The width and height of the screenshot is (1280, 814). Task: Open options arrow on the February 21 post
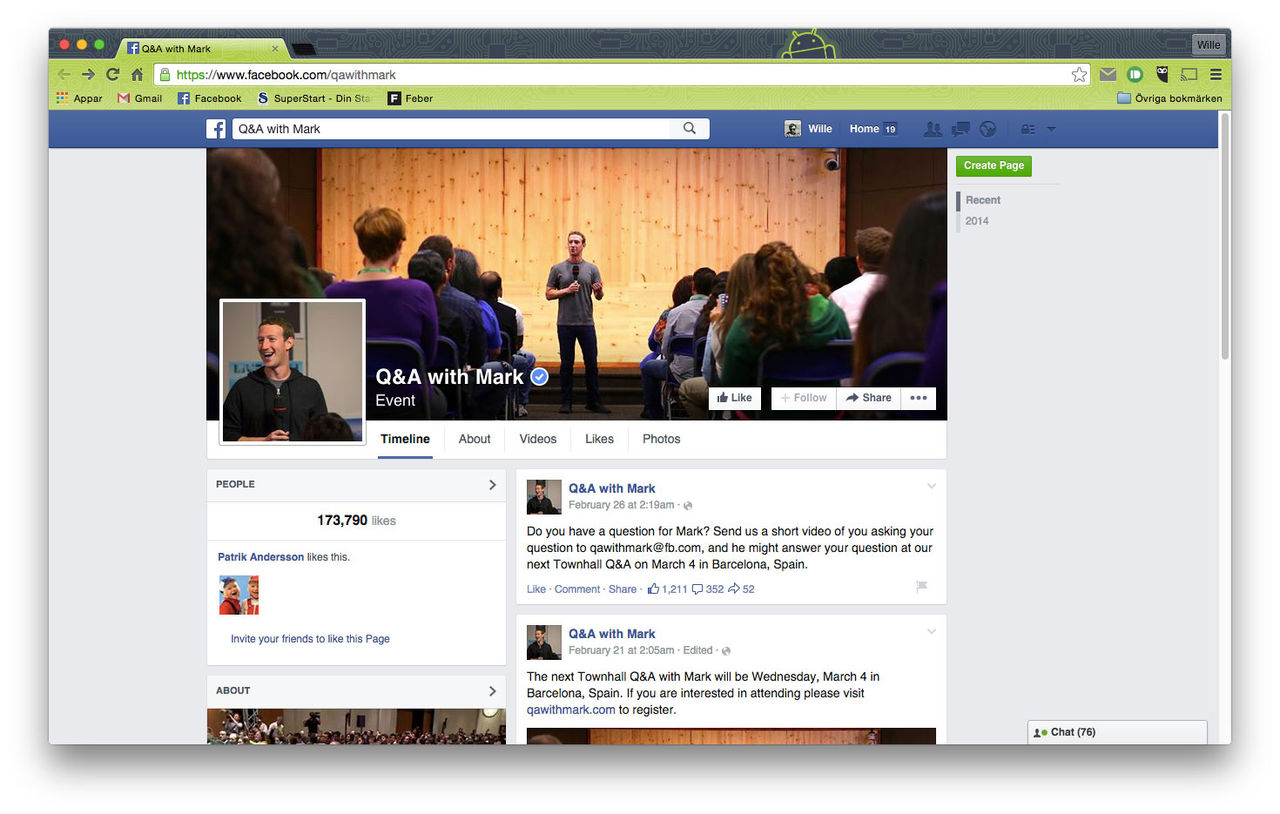931,631
